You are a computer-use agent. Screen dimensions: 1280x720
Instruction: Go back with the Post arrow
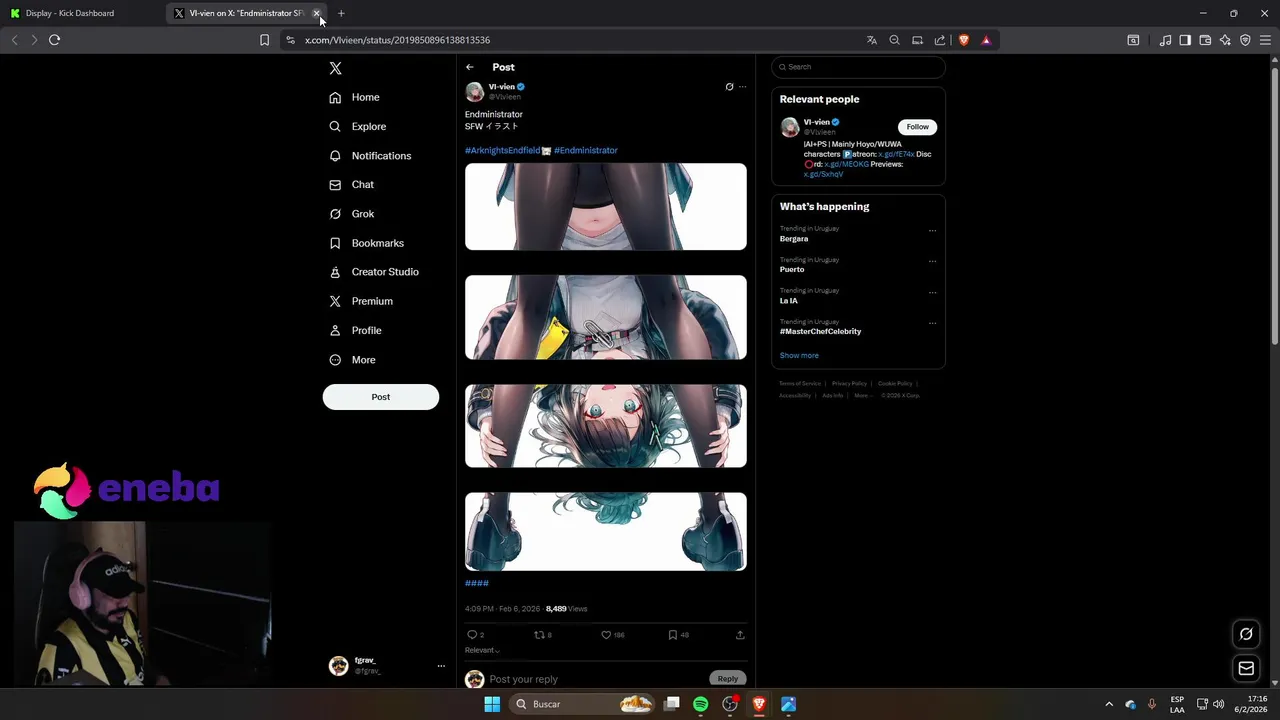tap(470, 67)
